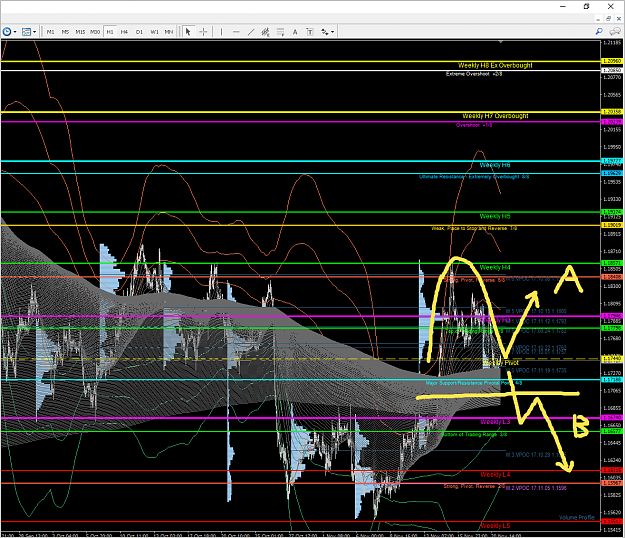This screenshot has height=538, width=625.
Task: Switch chart to W1 weekly timeframe
Action: (154, 31)
